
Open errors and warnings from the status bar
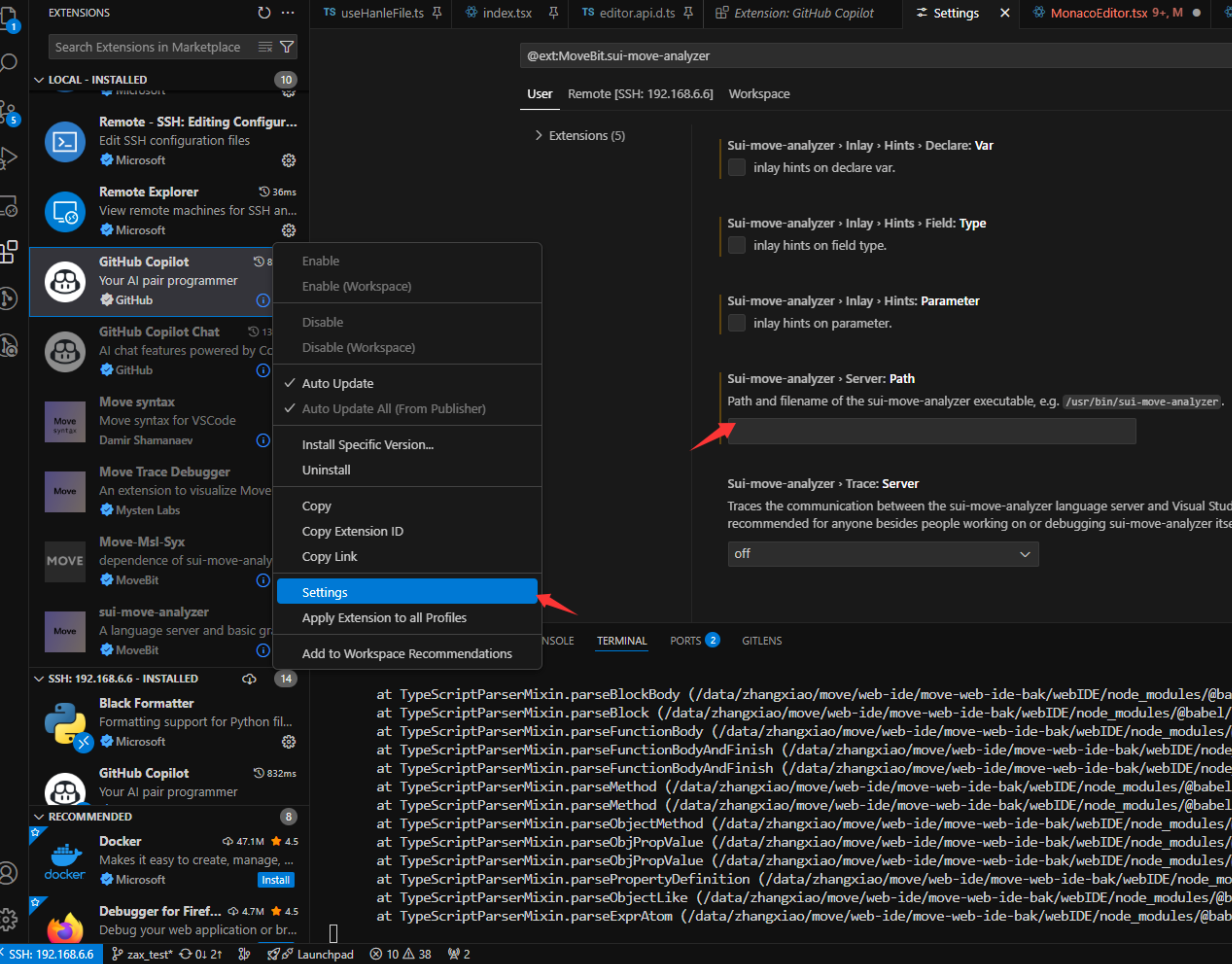point(401,954)
